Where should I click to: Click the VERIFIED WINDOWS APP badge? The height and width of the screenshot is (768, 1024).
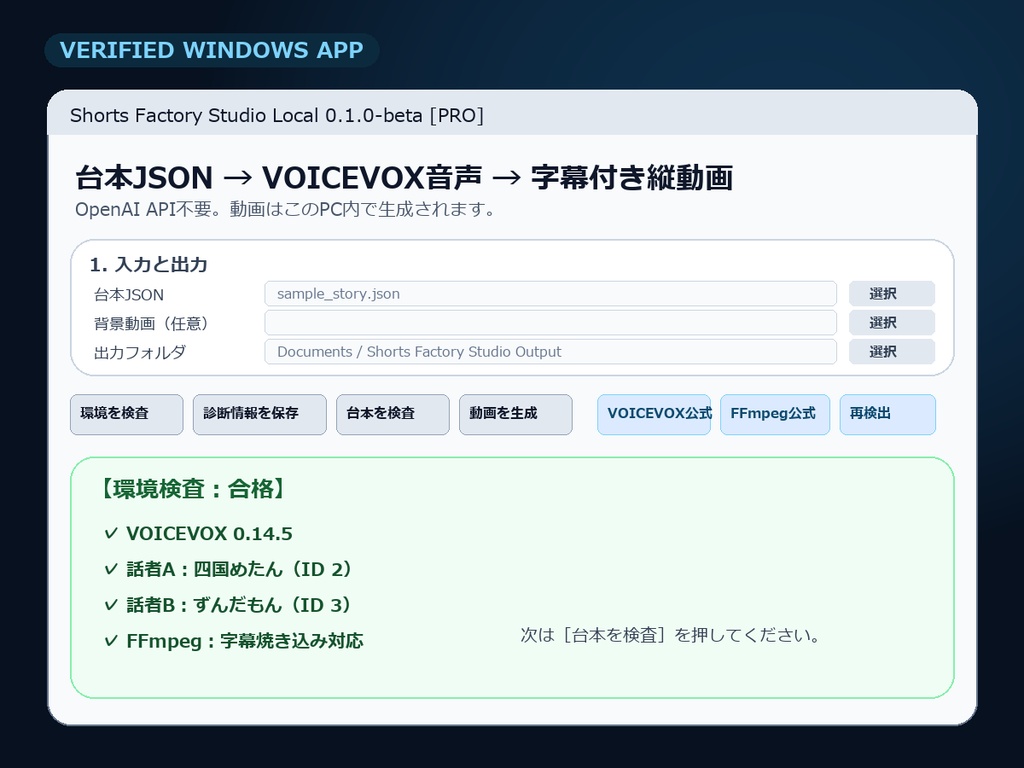(212, 50)
